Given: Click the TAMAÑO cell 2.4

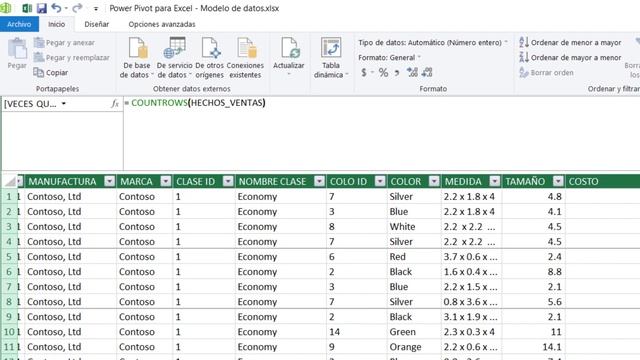Looking at the screenshot, I should coord(533,257).
